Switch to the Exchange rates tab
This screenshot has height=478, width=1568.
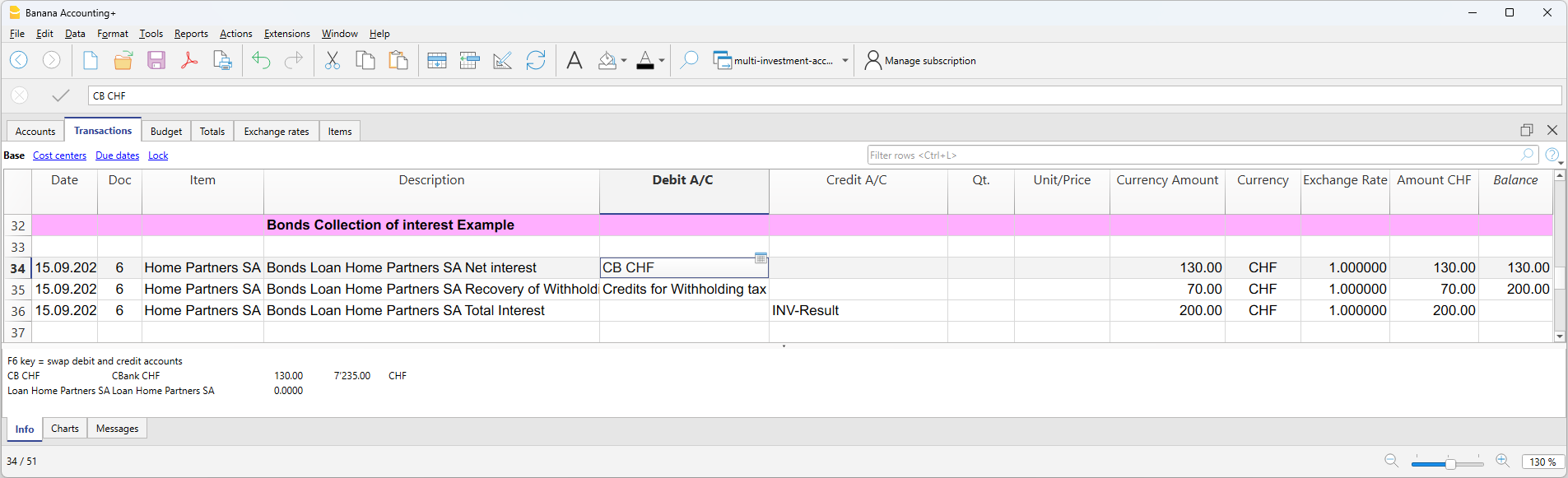pos(277,132)
